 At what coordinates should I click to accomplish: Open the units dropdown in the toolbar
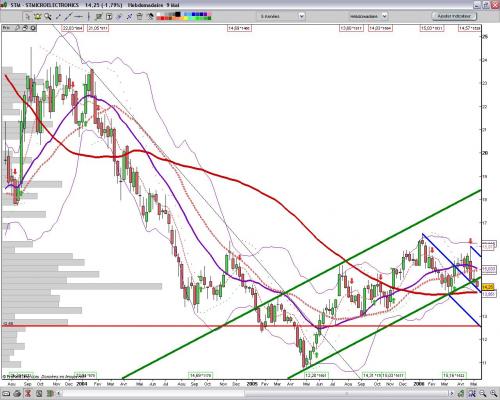click(x=282, y=16)
